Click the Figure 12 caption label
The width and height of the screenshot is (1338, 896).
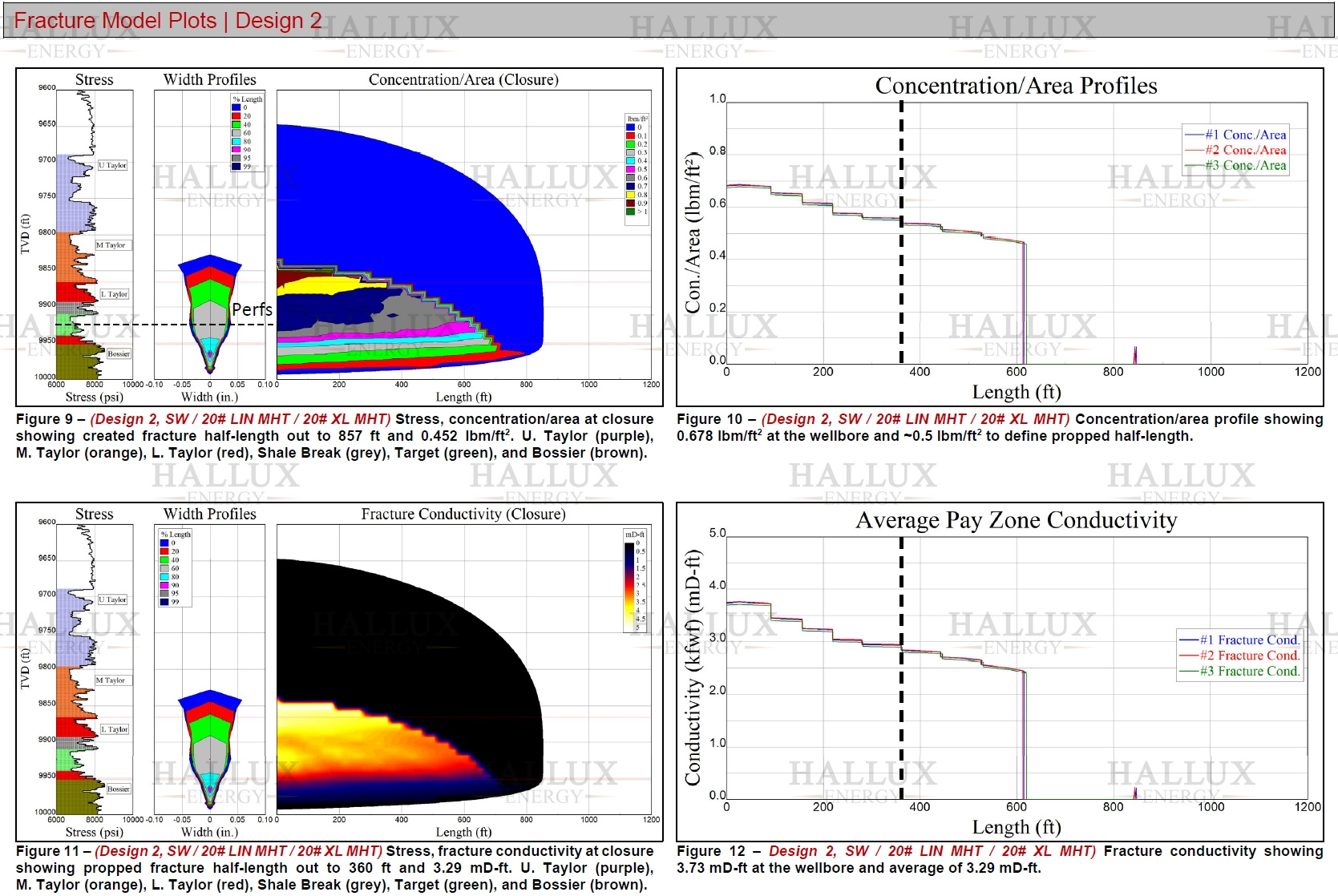click(x=709, y=851)
